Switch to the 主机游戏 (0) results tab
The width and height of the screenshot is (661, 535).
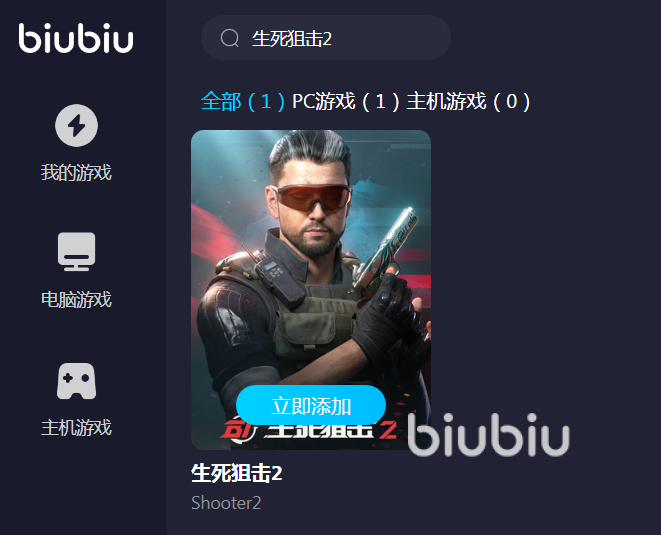click(468, 102)
